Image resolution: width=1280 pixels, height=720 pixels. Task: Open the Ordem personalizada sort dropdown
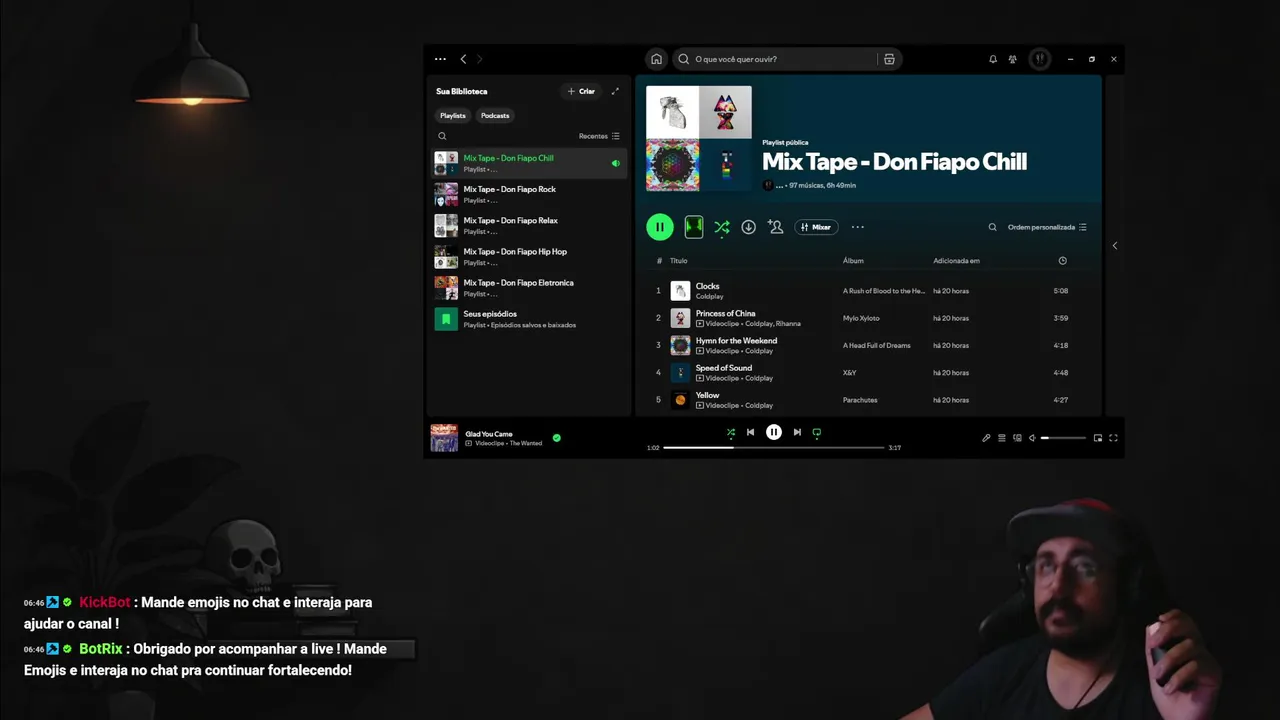(1047, 227)
